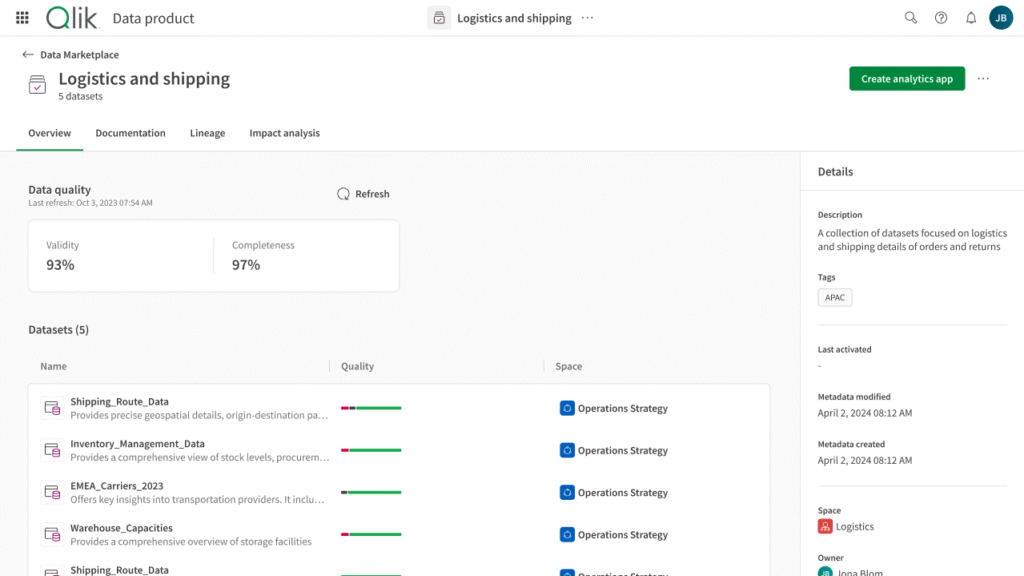Click the Metadata modified date value
1024x576 pixels.
tap(865, 413)
